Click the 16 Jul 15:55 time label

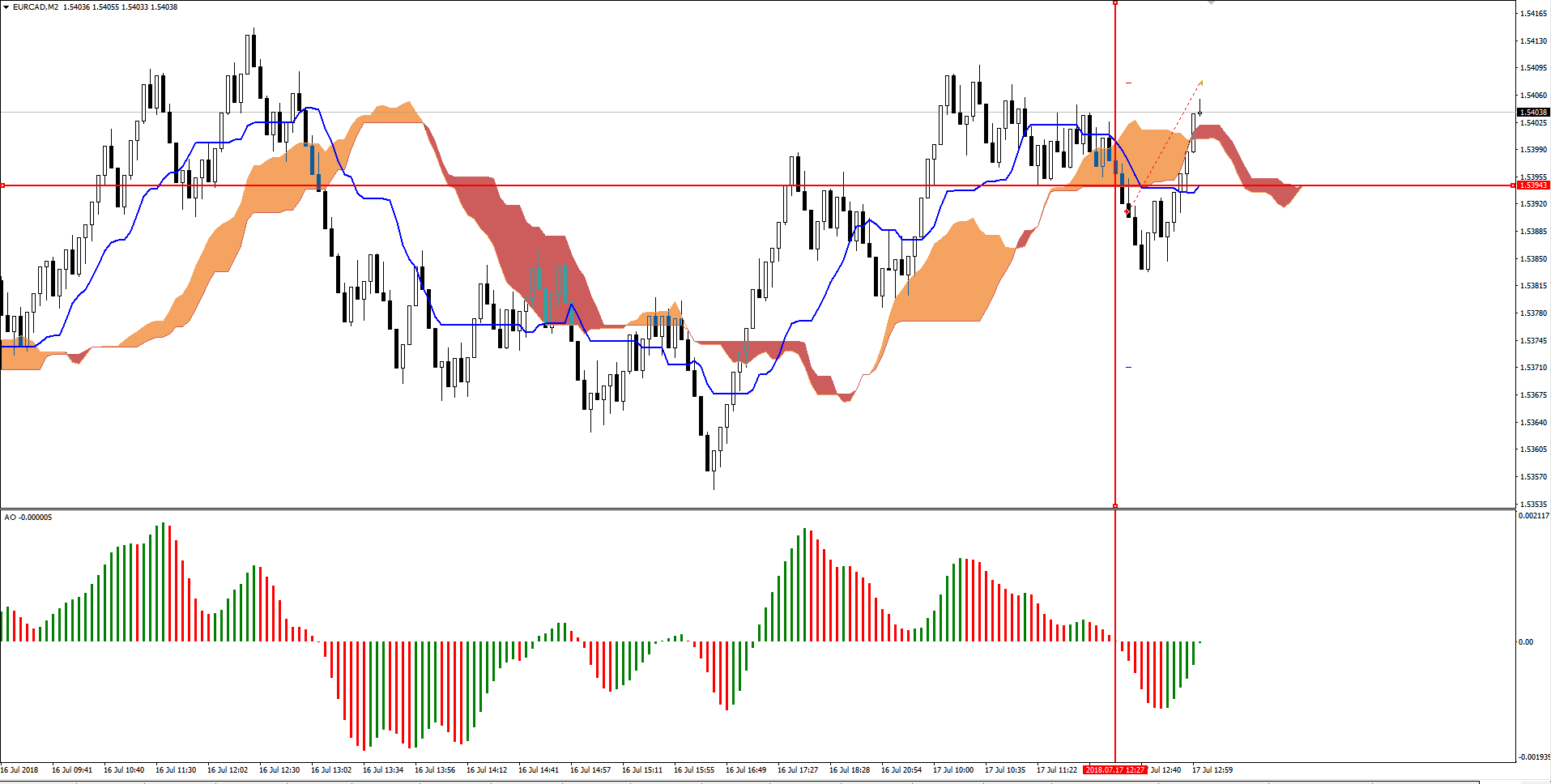tap(694, 770)
